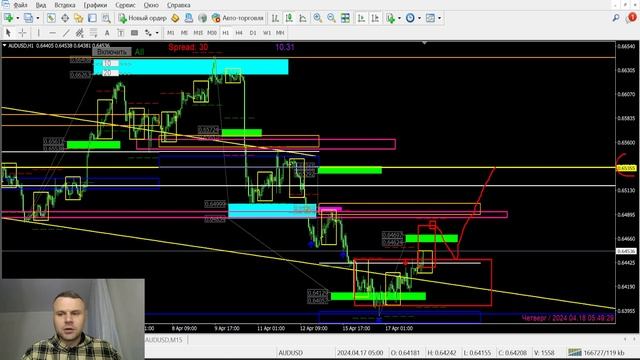Open the Profiles icon in toolbar
The width and height of the screenshot is (640, 360).
click(x=28, y=18)
